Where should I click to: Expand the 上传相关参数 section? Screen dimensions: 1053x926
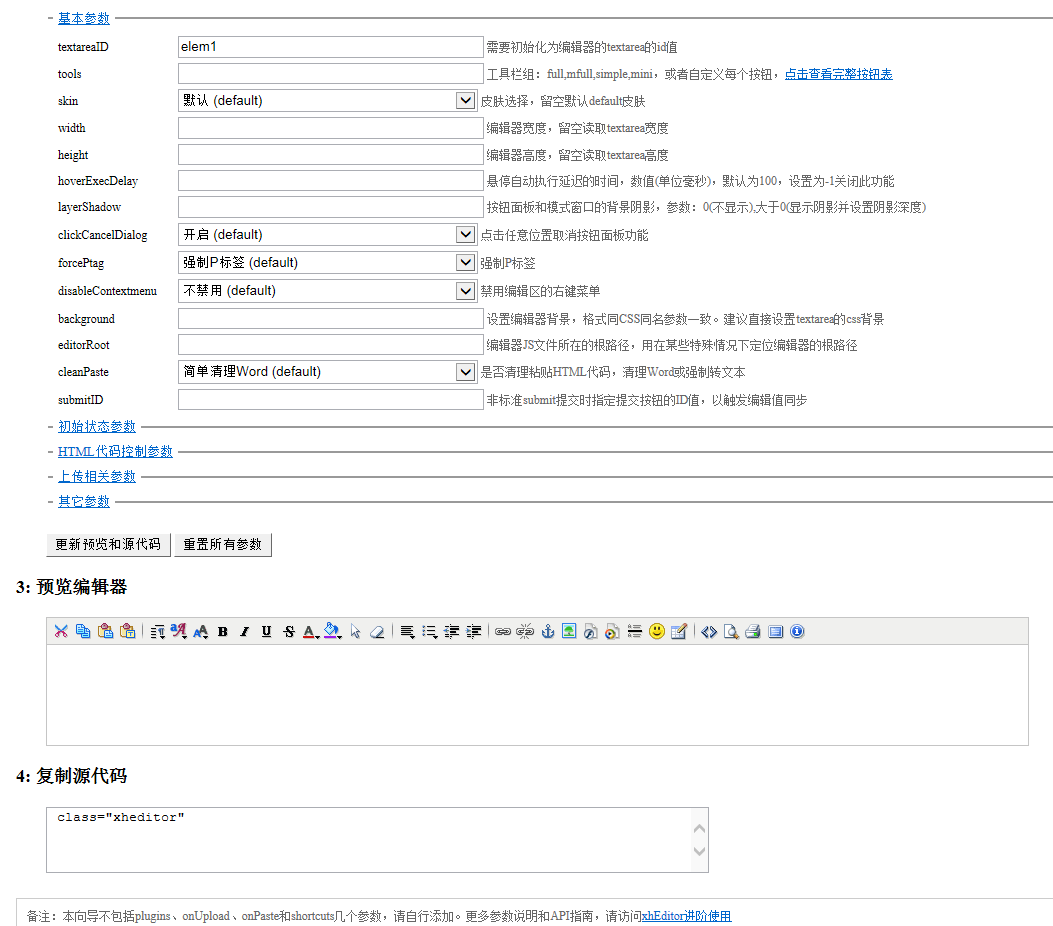point(97,476)
